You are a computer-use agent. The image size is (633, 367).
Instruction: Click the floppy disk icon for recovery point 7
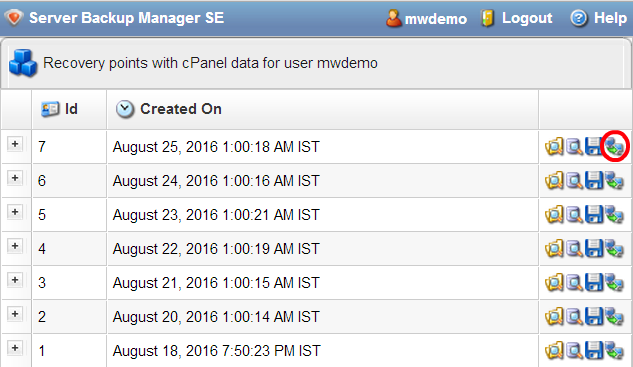tap(594, 147)
